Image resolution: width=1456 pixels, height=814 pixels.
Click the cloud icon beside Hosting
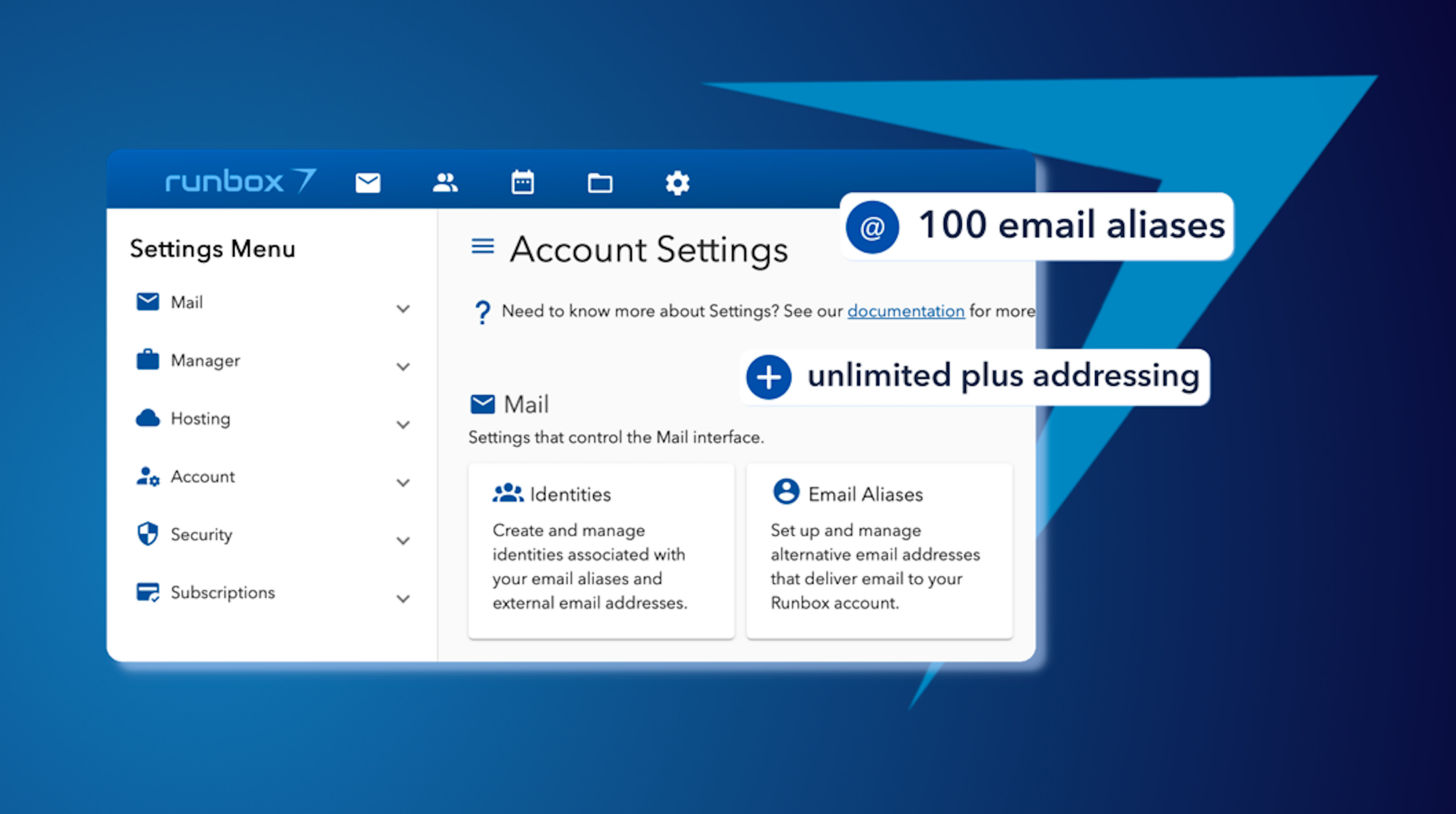pos(148,418)
